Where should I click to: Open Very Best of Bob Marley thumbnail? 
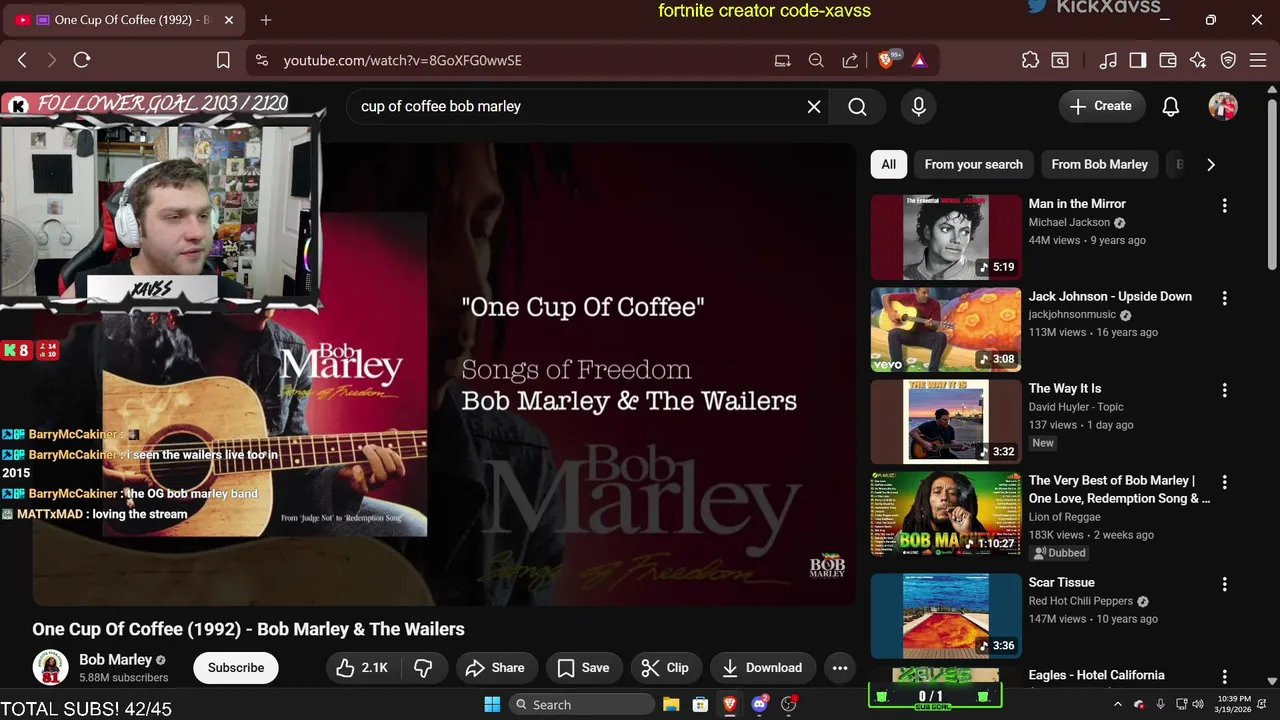[946, 513]
